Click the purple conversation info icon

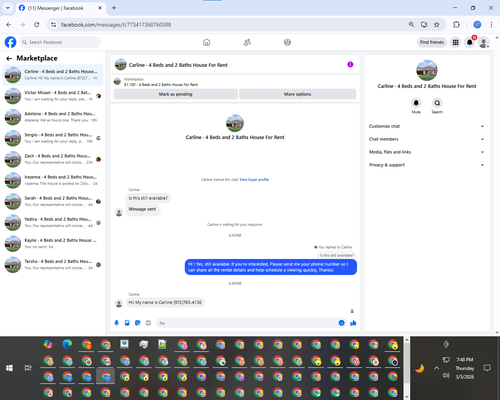click(350, 64)
